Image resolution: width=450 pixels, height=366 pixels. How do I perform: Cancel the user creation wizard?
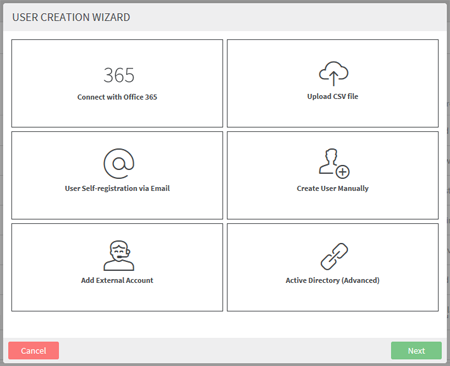point(34,350)
